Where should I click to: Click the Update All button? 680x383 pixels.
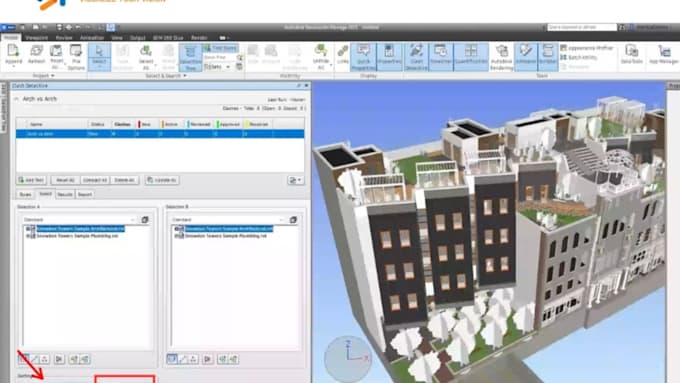click(162, 180)
